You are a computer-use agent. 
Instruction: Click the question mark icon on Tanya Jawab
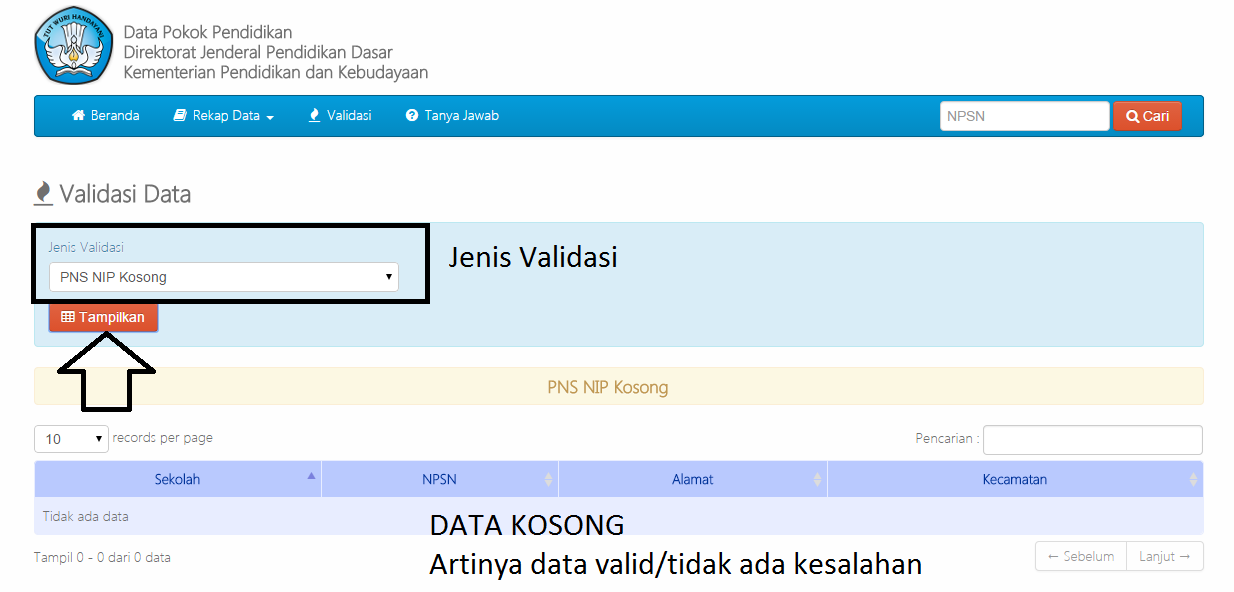(x=410, y=115)
